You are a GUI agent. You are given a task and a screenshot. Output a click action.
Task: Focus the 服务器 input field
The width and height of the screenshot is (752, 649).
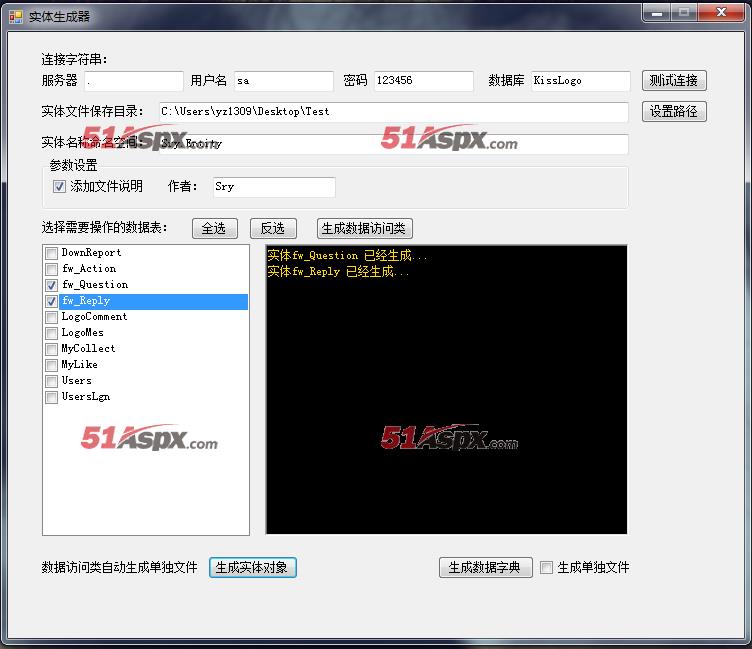coord(134,81)
